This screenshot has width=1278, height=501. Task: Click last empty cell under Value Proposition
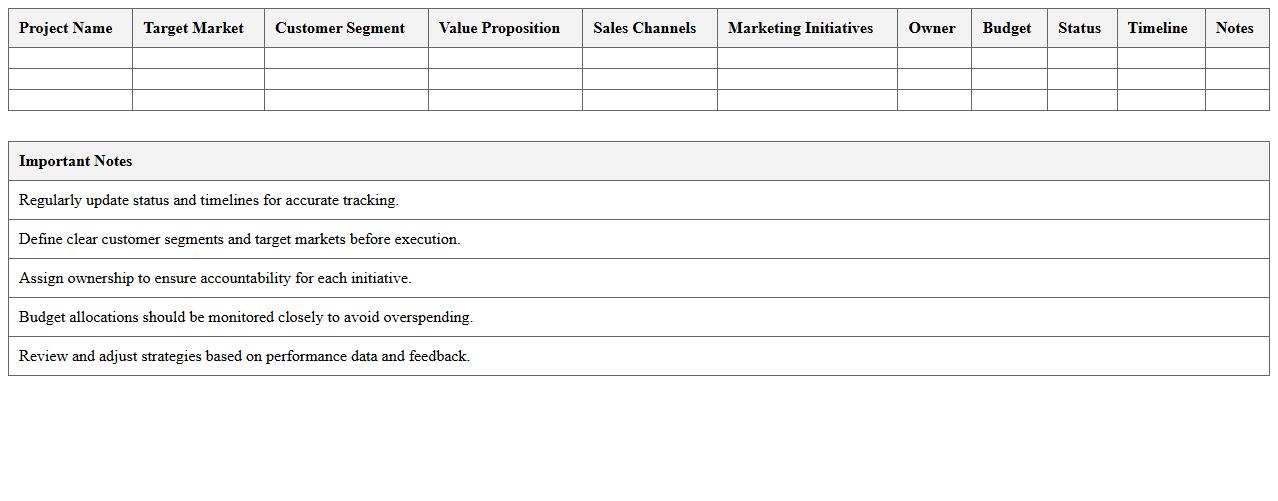pyautogui.click(x=505, y=100)
